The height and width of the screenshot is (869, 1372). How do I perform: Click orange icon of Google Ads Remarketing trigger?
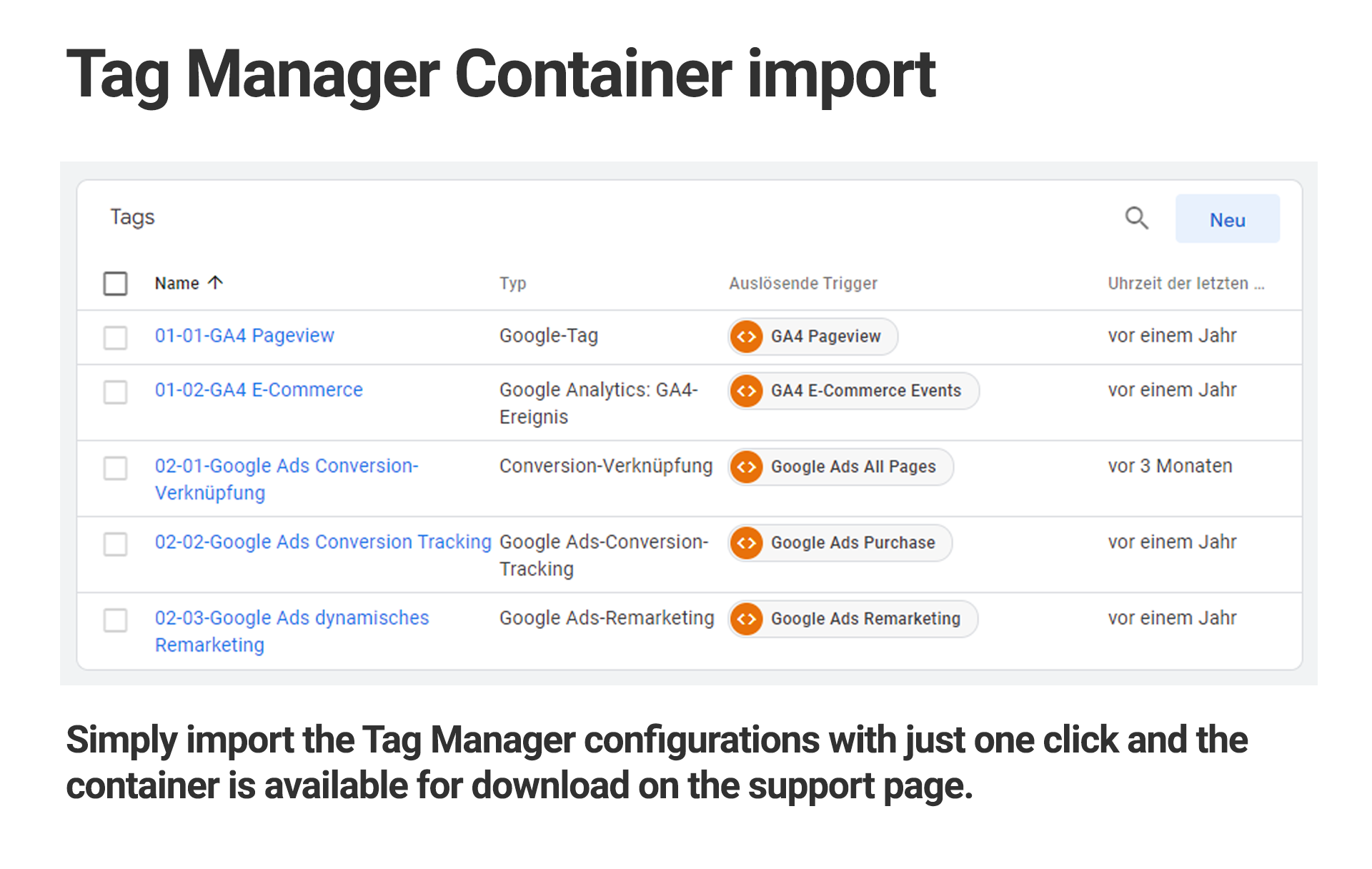tap(747, 619)
